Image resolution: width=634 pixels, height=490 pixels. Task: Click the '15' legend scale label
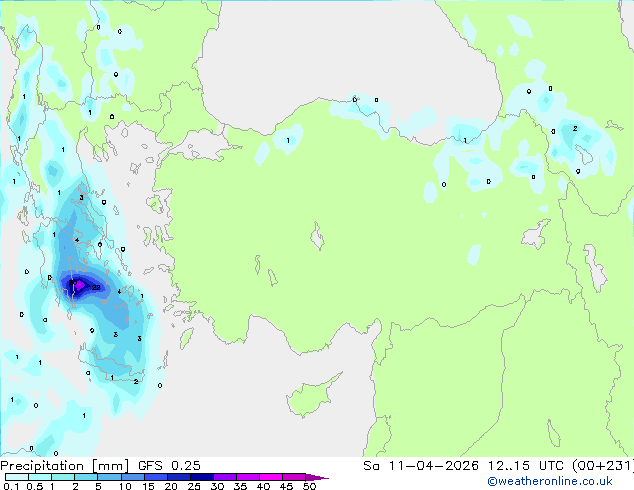coord(148,486)
